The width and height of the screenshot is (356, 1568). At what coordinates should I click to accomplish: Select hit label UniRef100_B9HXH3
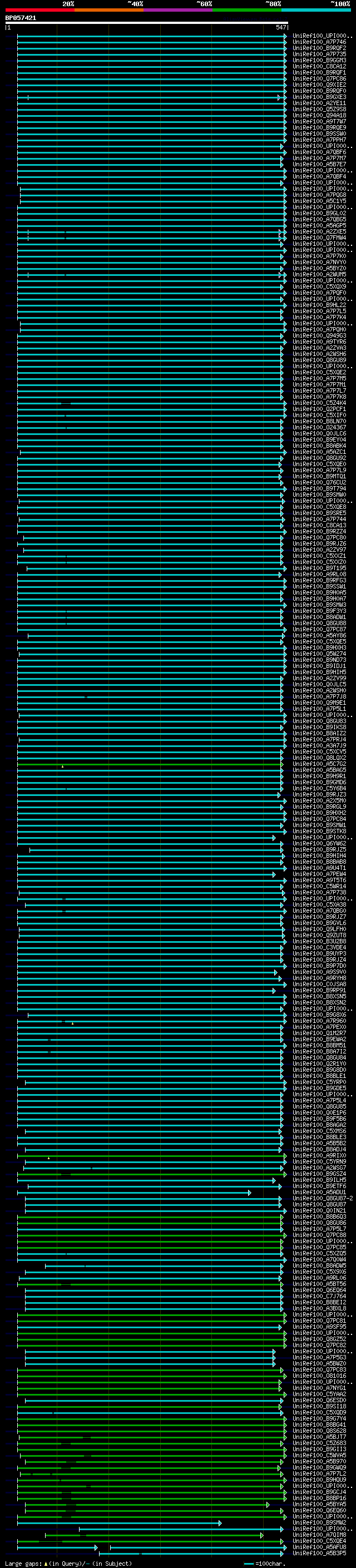click(x=319, y=647)
